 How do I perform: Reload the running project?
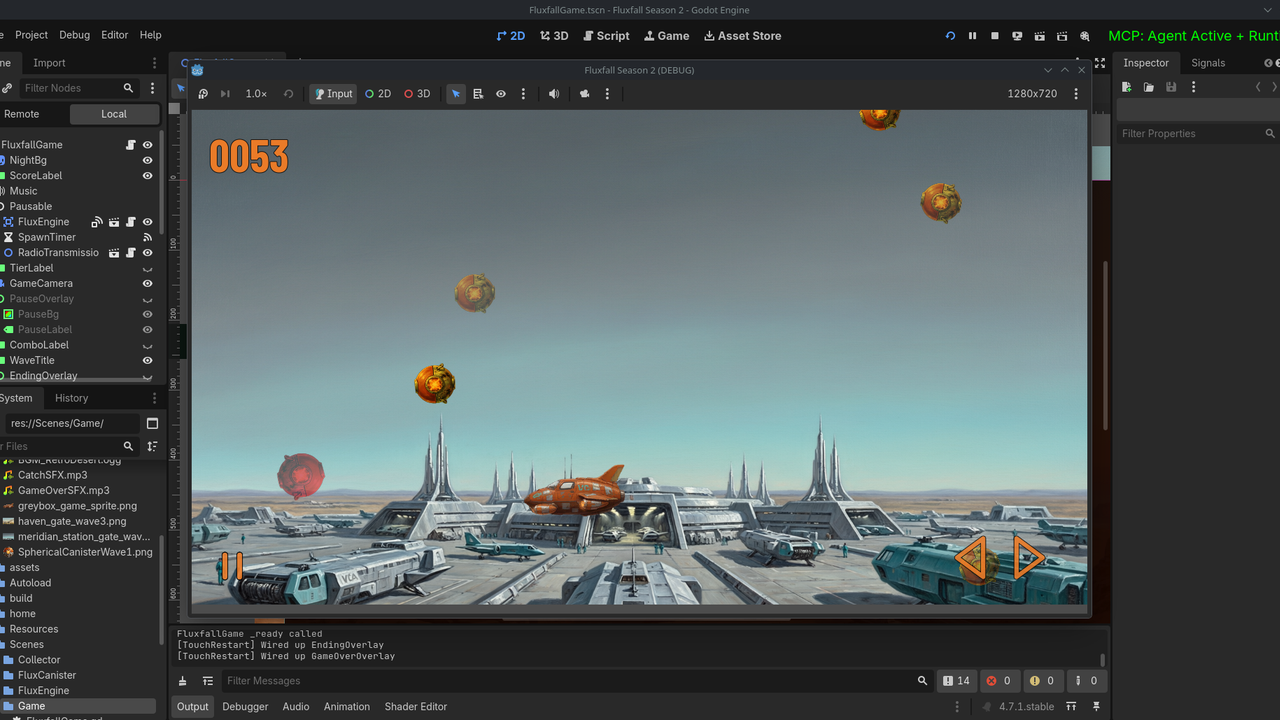950,36
